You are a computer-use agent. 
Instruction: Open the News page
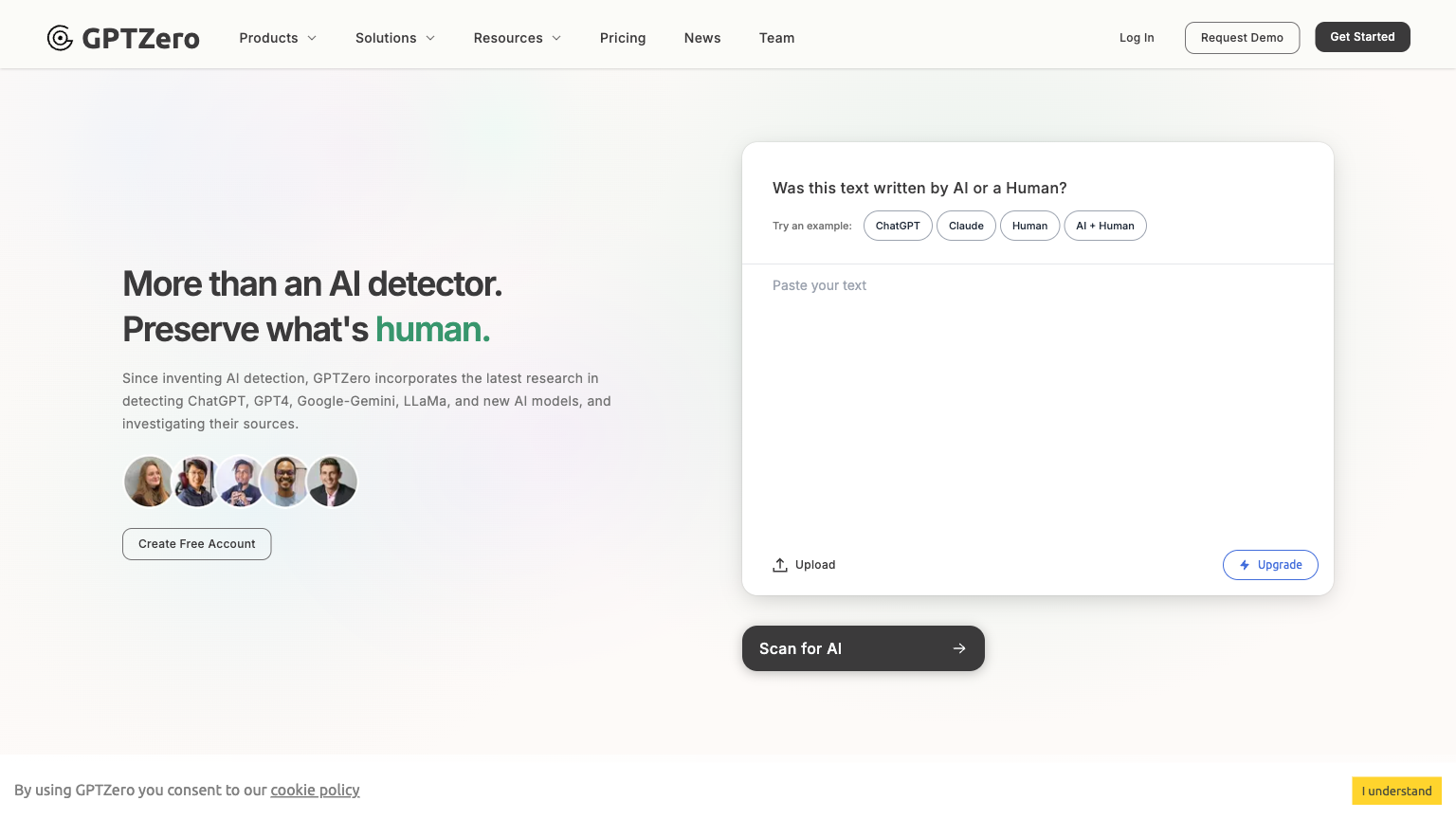pos(702,38)
